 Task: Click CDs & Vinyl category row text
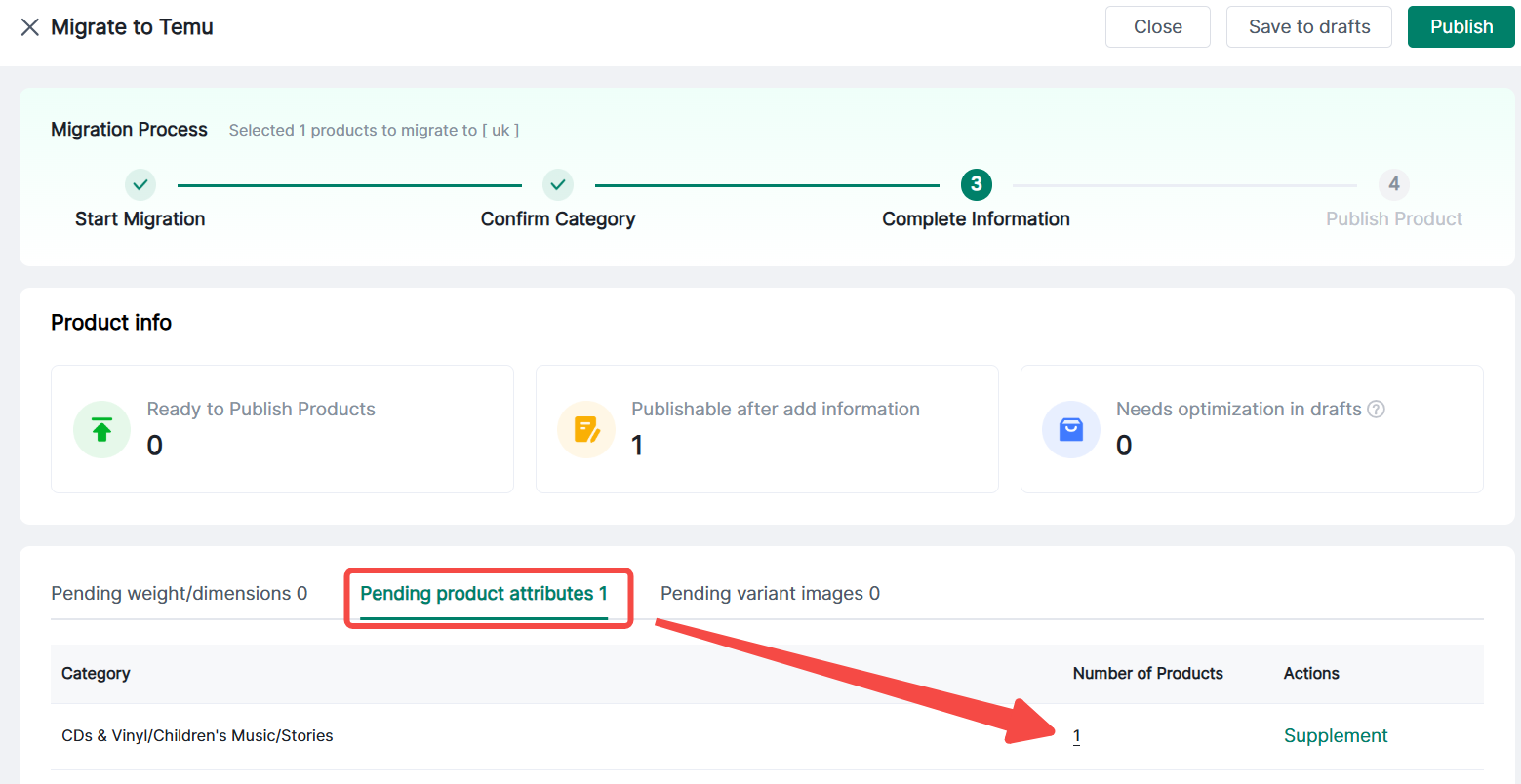pos(197,736)
